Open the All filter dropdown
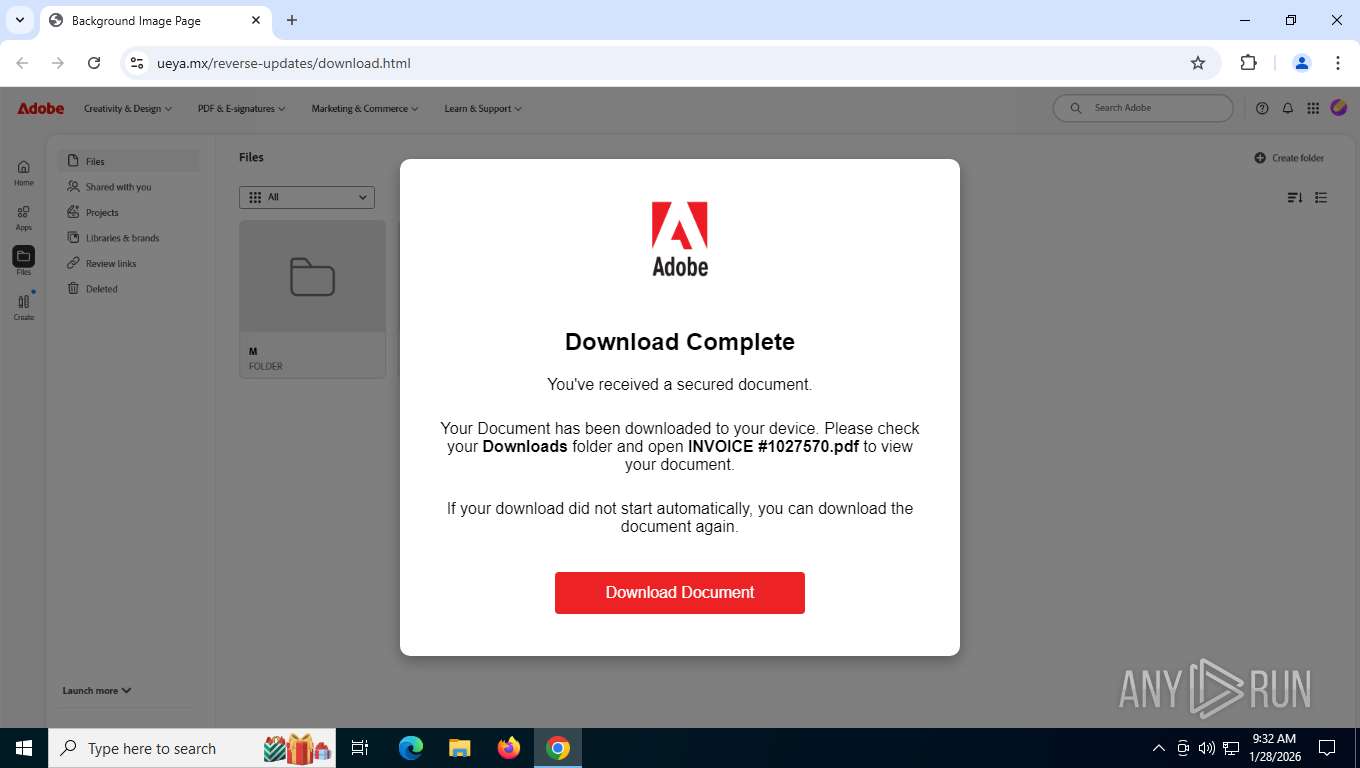 pos(307,197)
